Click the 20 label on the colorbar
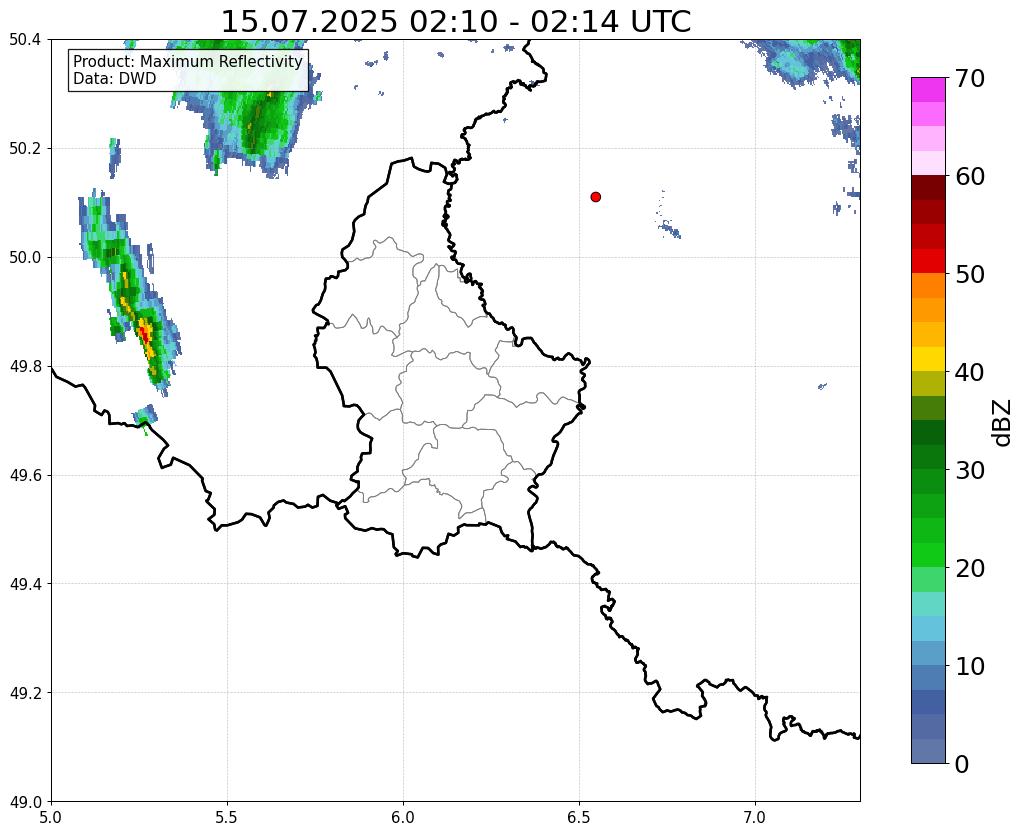Screen dimensions: 1023x834 point(970,568)
